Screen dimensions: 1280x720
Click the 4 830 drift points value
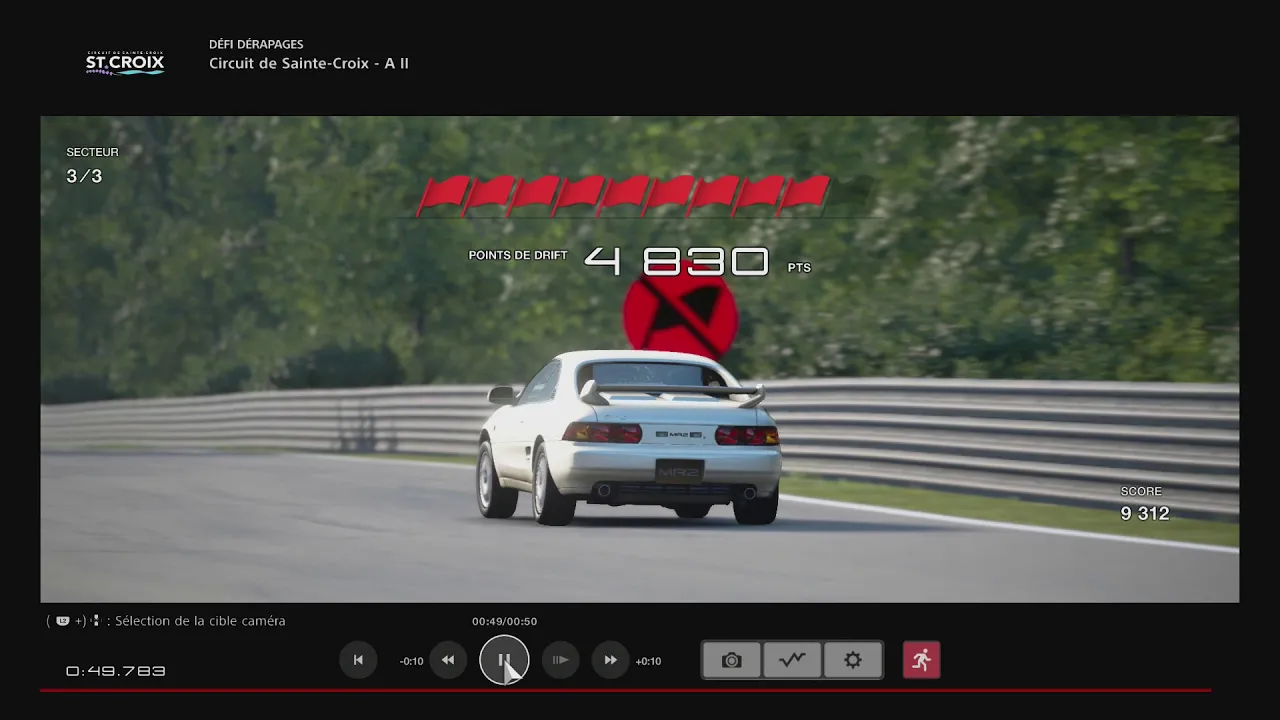[676, 262]
